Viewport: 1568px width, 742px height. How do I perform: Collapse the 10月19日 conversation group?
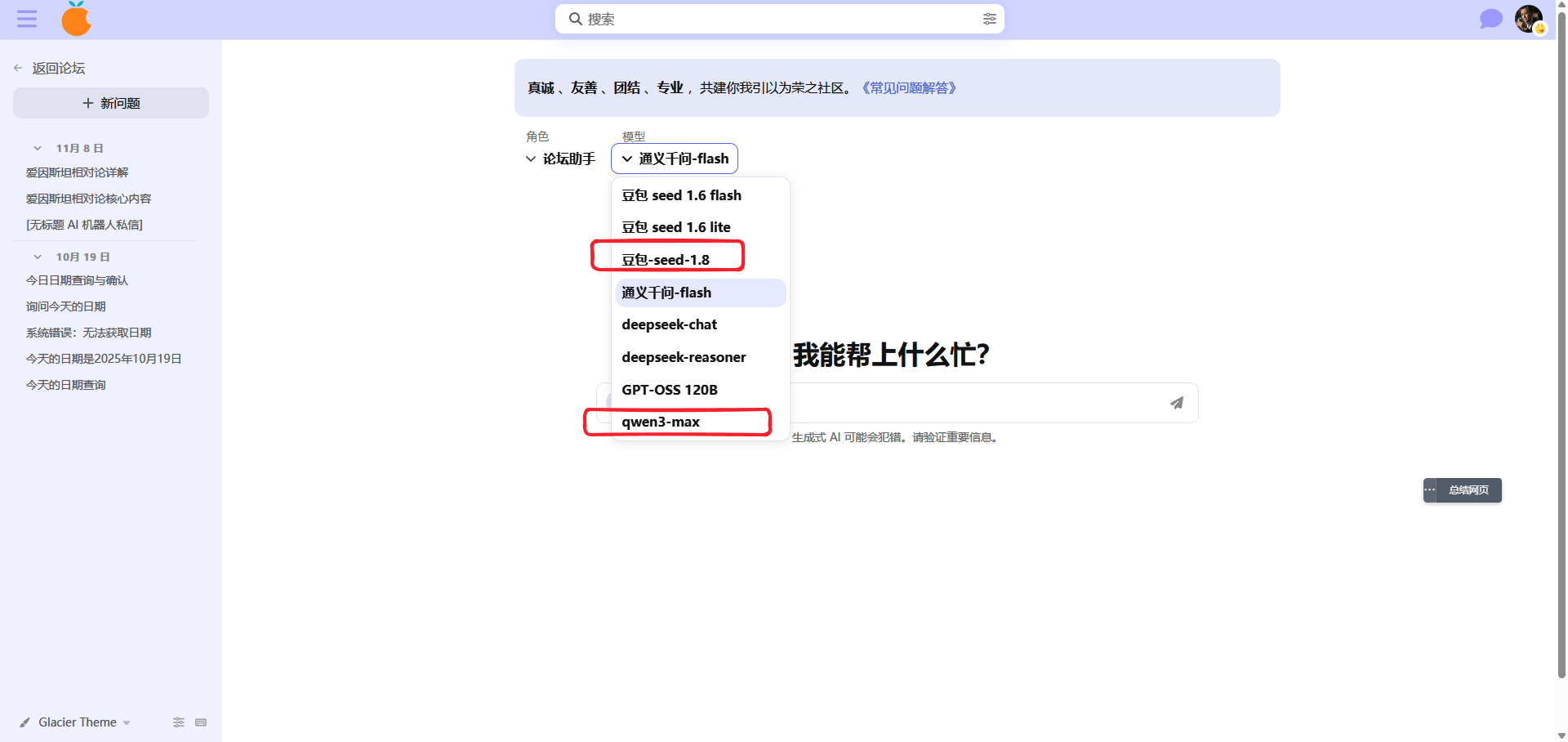(38, 257)
